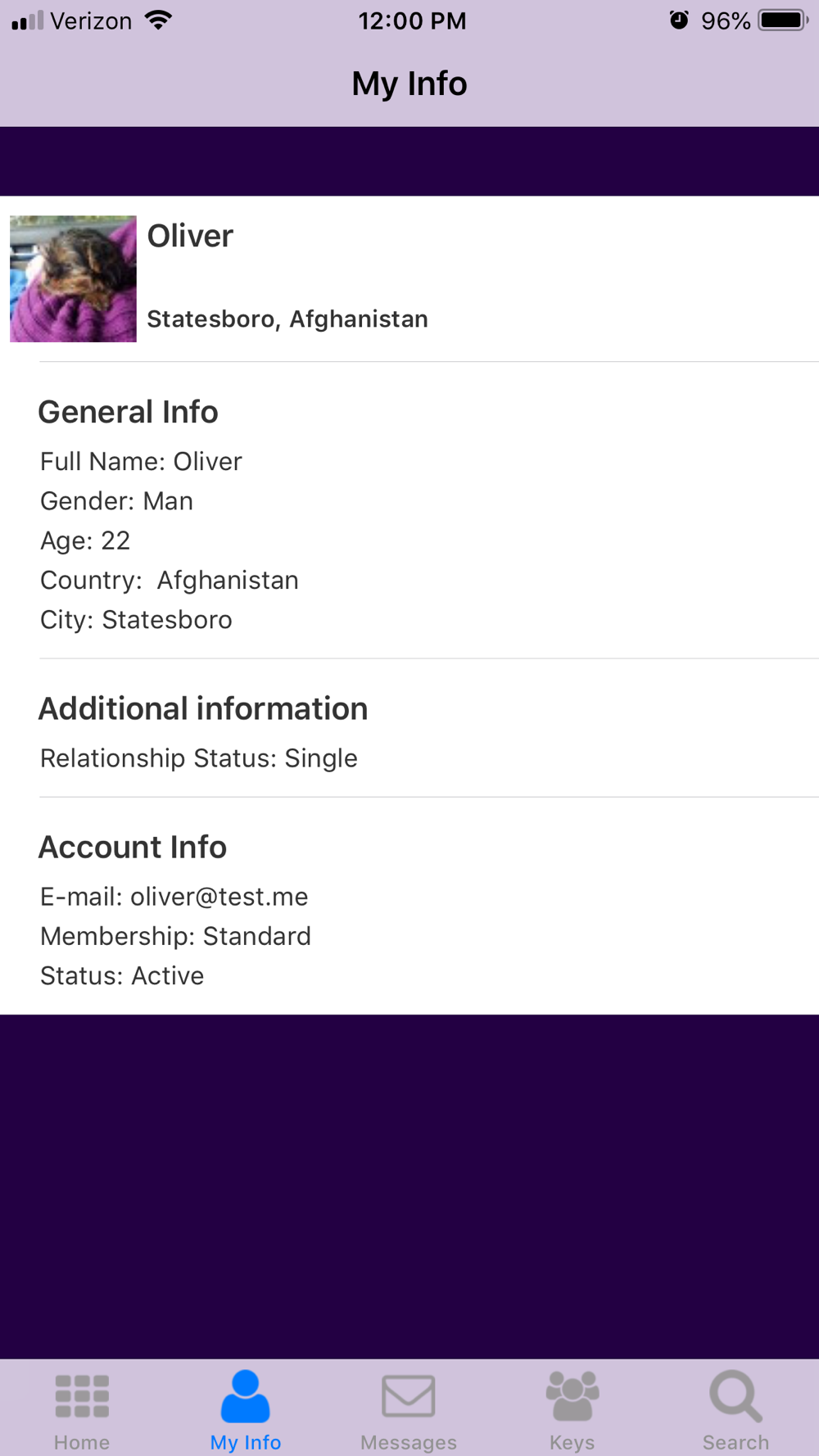This screenshot has width=819, height=1456.
Task: Open Oliver's profile photo
Action: [73, 278]
